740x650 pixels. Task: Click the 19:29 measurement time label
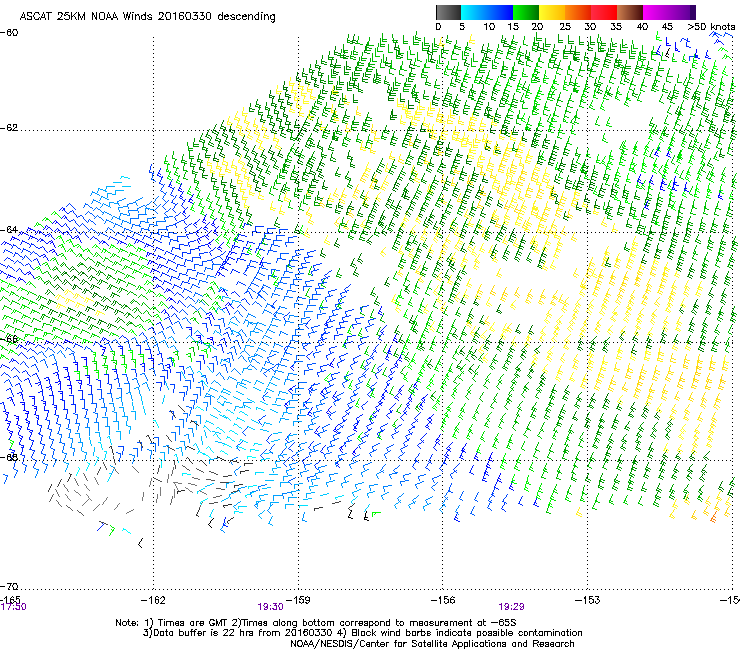click(512, 607)
